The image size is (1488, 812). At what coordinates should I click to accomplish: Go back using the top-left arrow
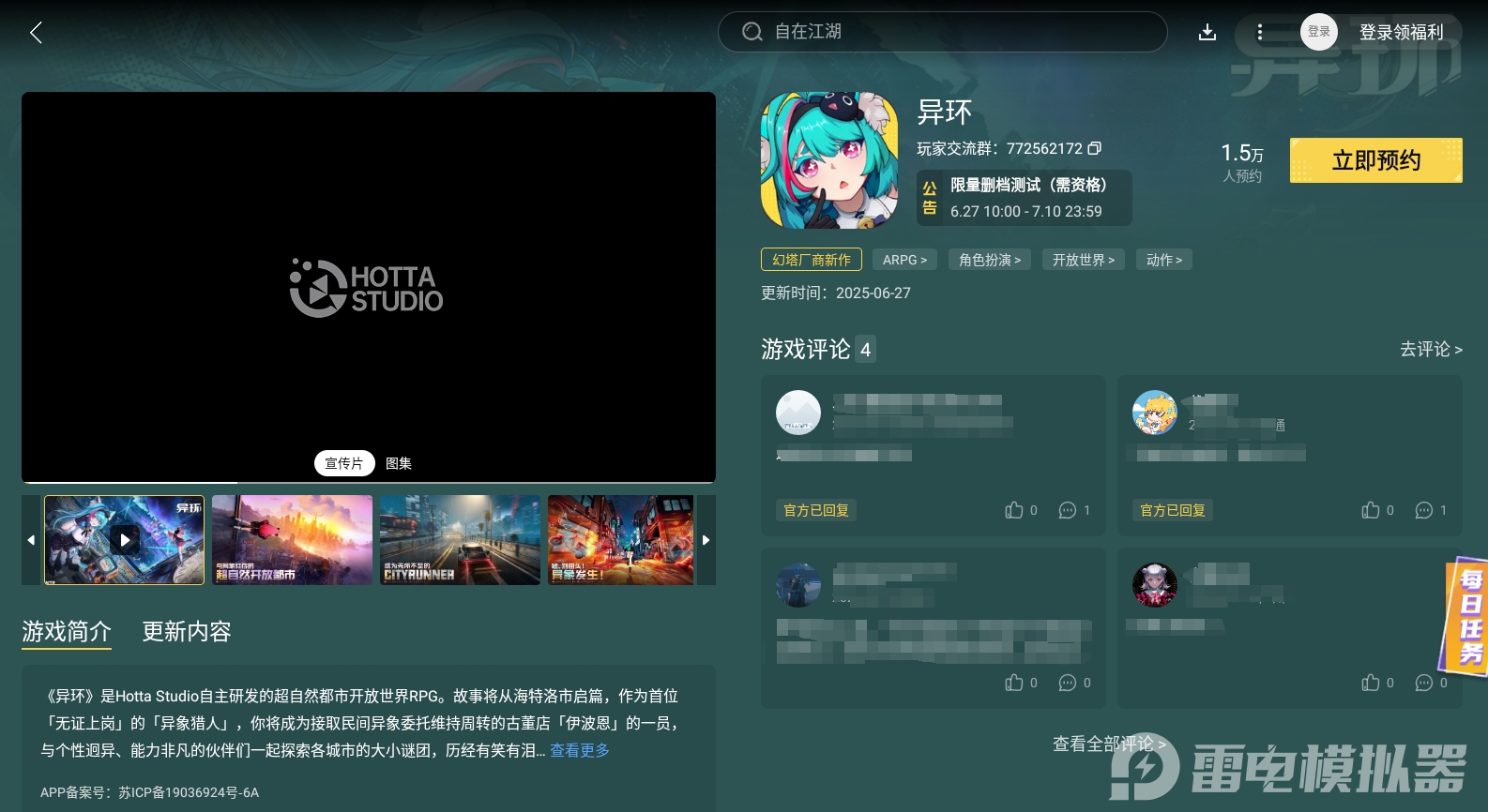point(36,33)
